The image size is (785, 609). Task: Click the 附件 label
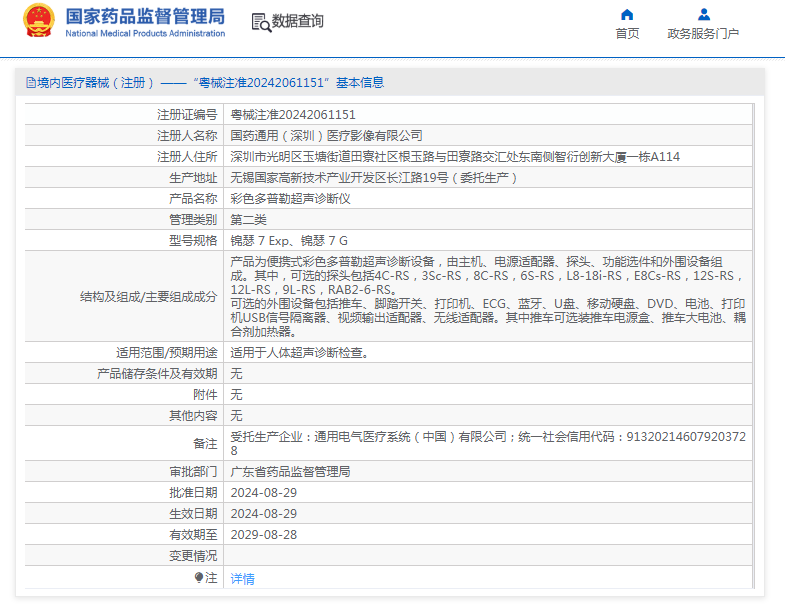coord(205,395)
